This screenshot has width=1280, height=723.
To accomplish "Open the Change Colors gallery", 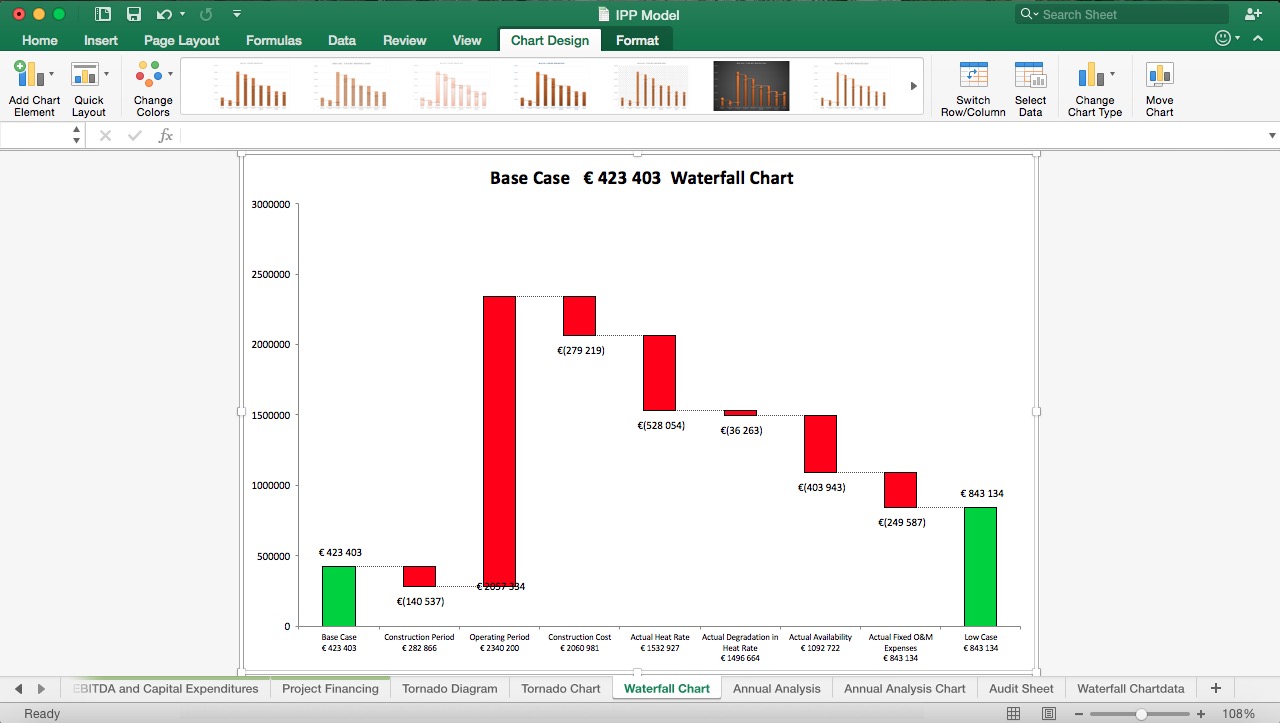I will [151, 85].
